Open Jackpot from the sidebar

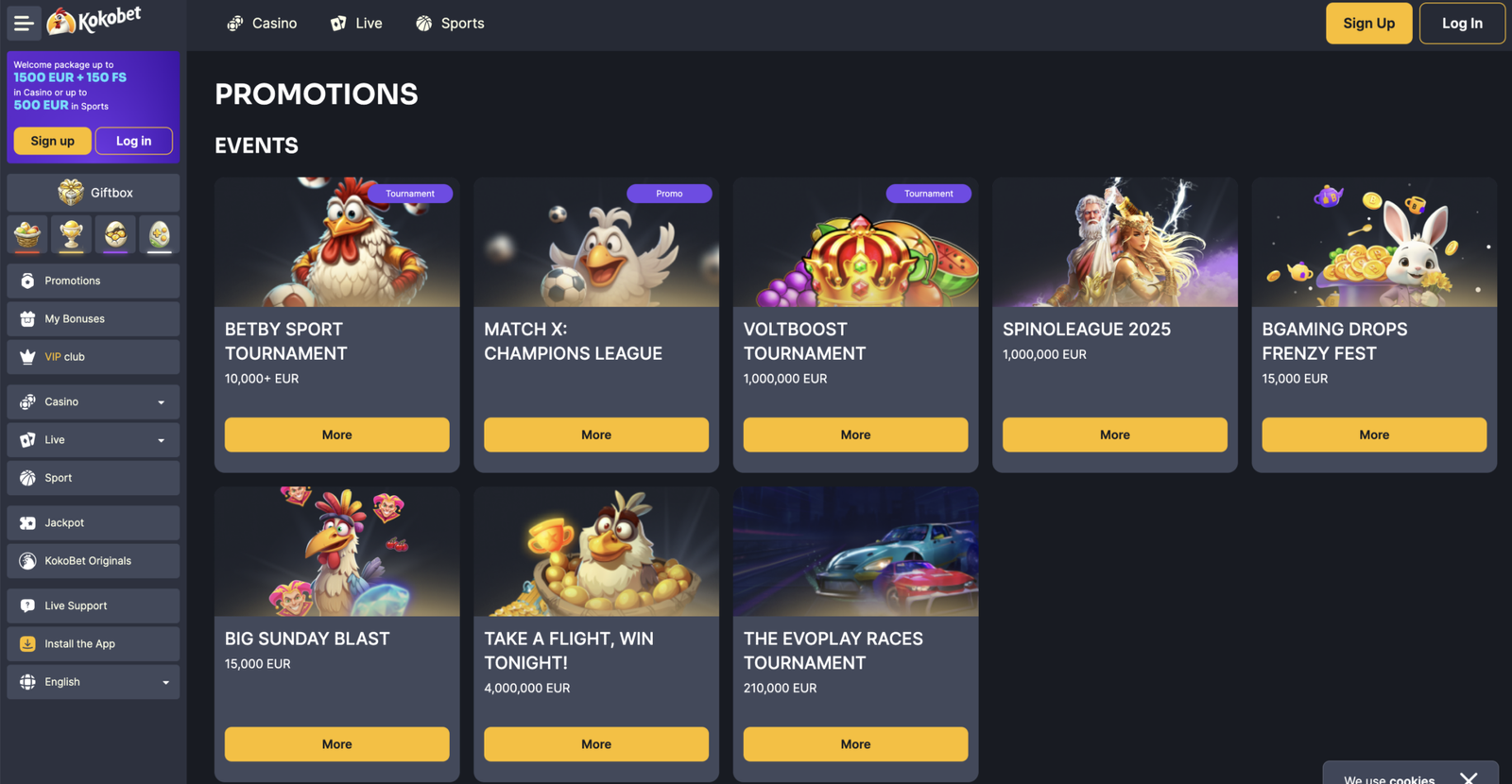(x=94, y=522)
